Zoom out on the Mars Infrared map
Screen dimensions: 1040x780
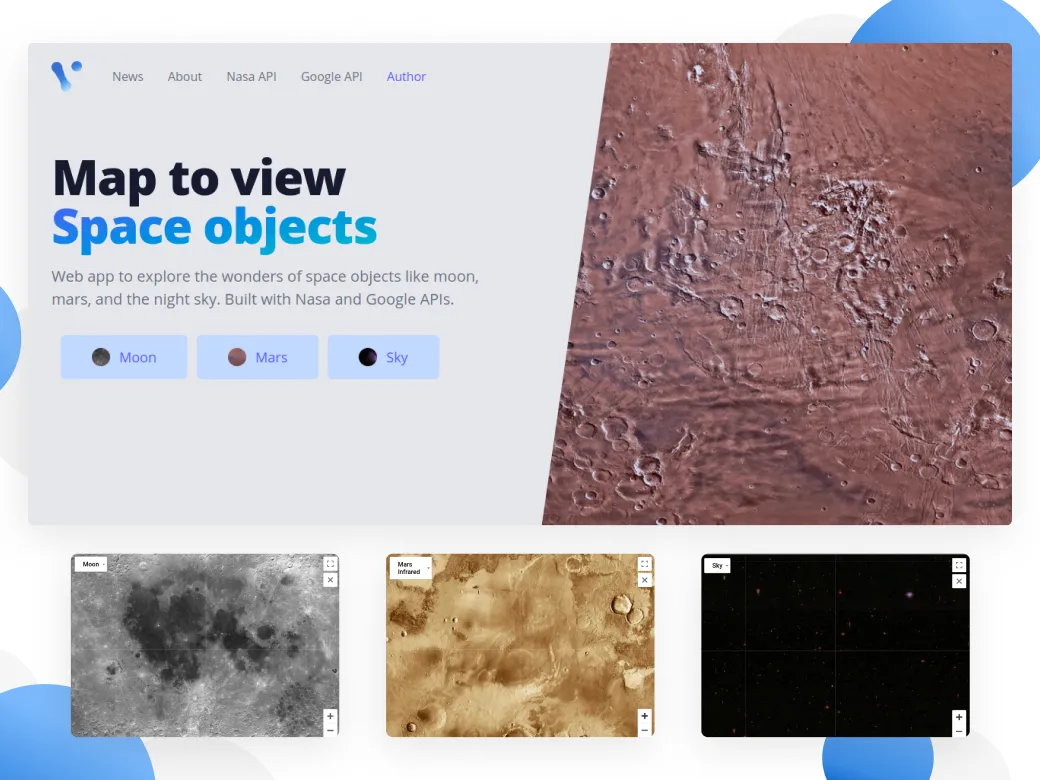pyautogui.click(x=645, y=730)
